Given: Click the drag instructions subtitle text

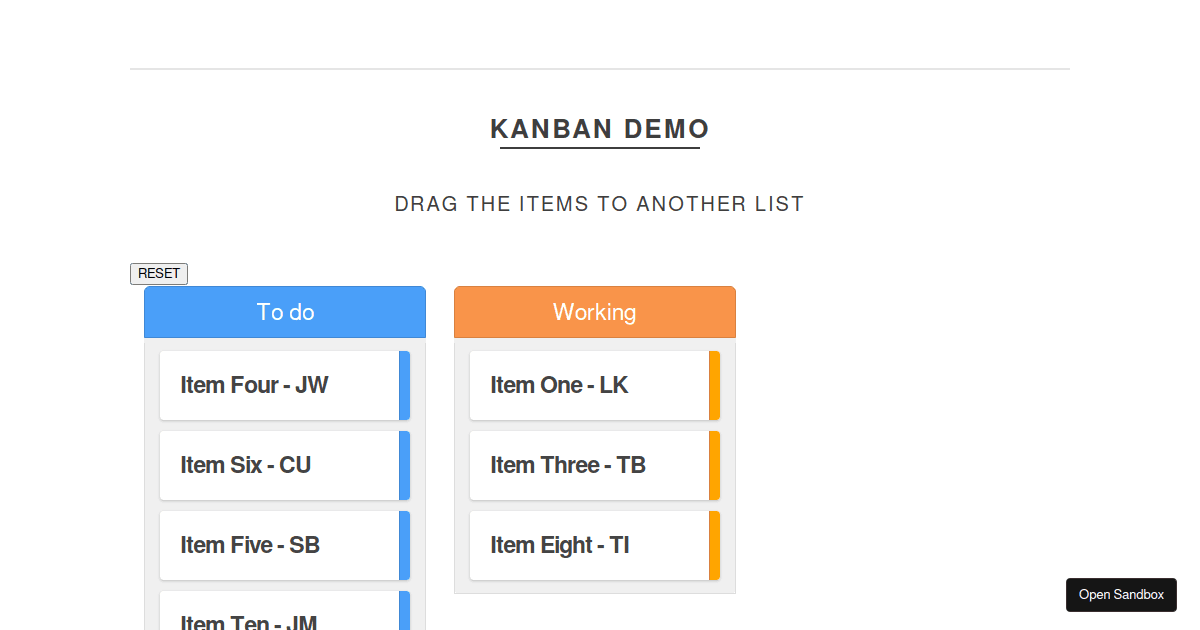Looking at the screenshot, I should 598,203.
